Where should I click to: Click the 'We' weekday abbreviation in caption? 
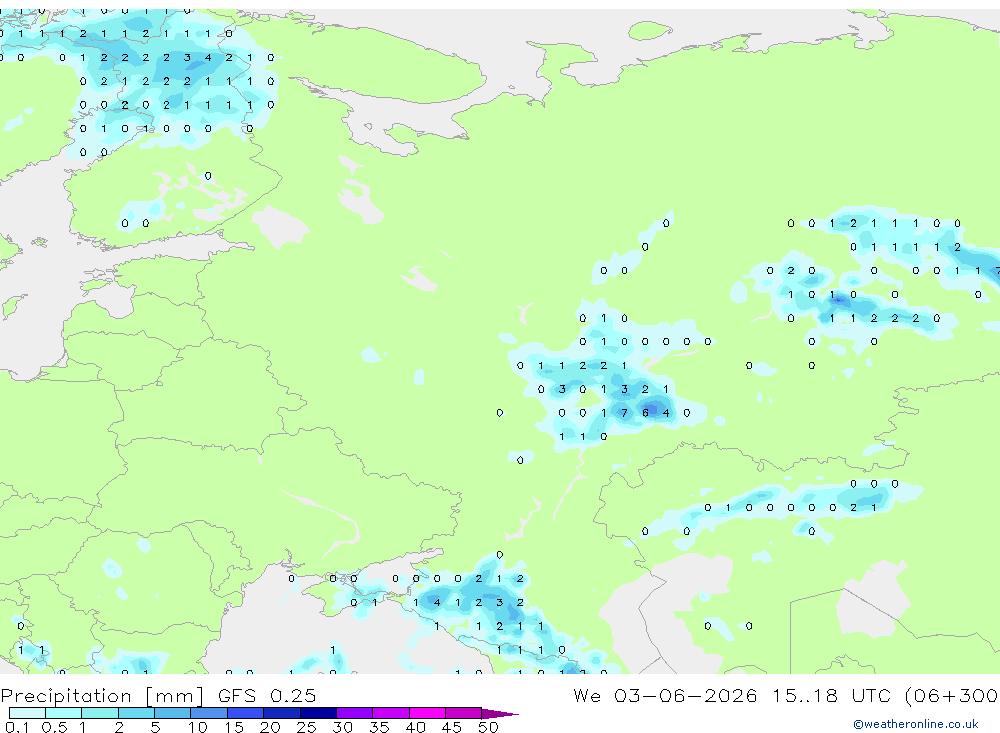(x=587, y=695)
